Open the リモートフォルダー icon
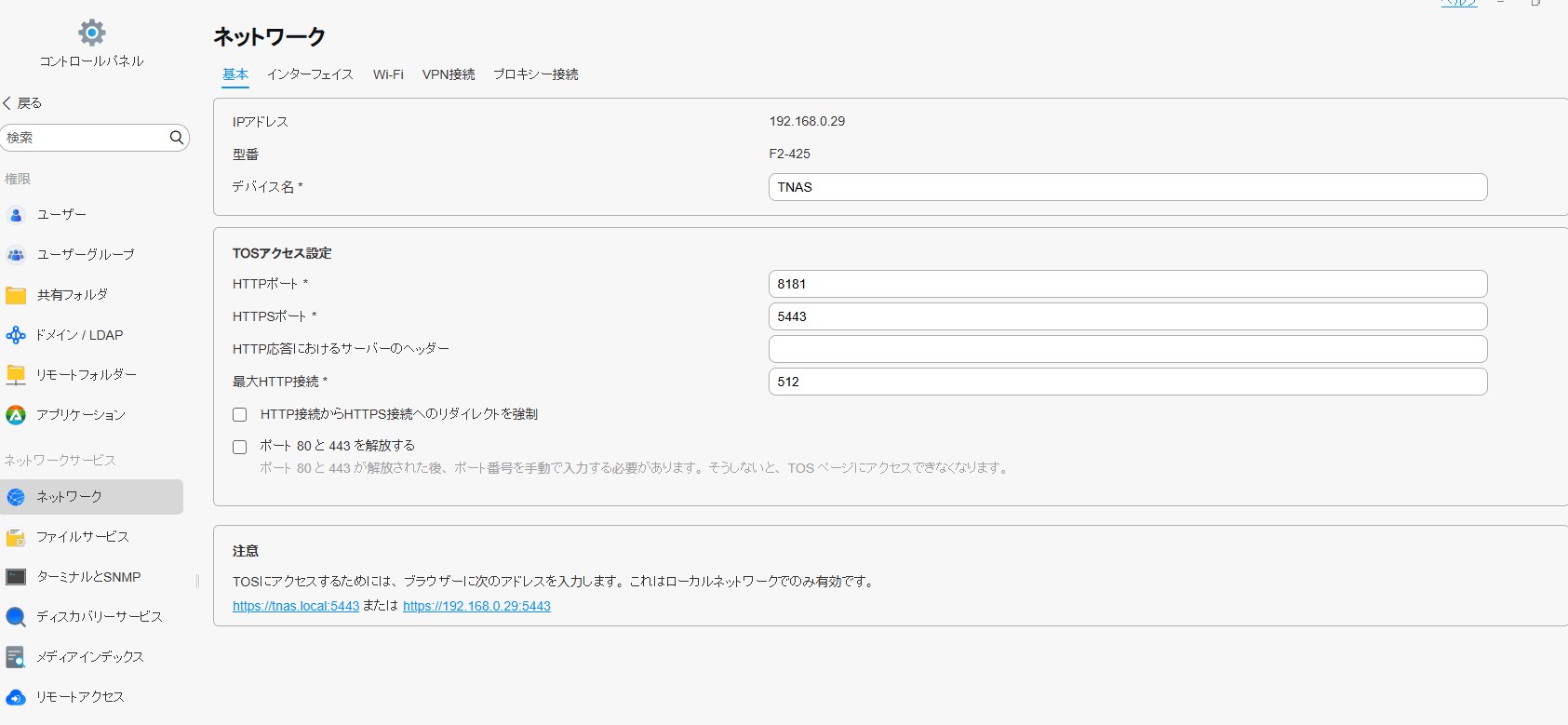 click(16, 375)
